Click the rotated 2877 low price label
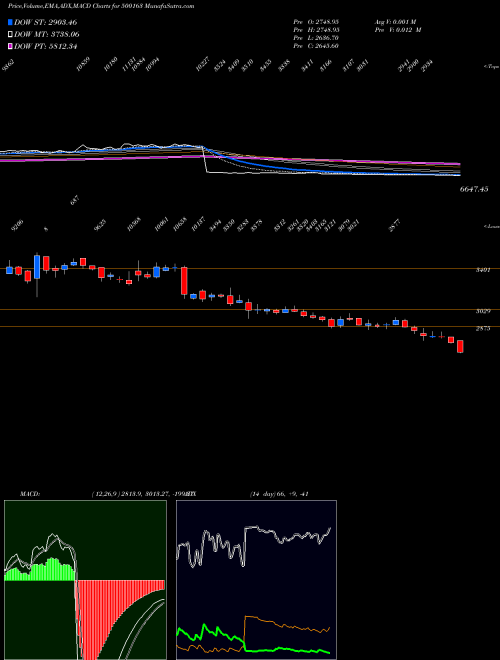500x660 pixels. tap(394, 226)
